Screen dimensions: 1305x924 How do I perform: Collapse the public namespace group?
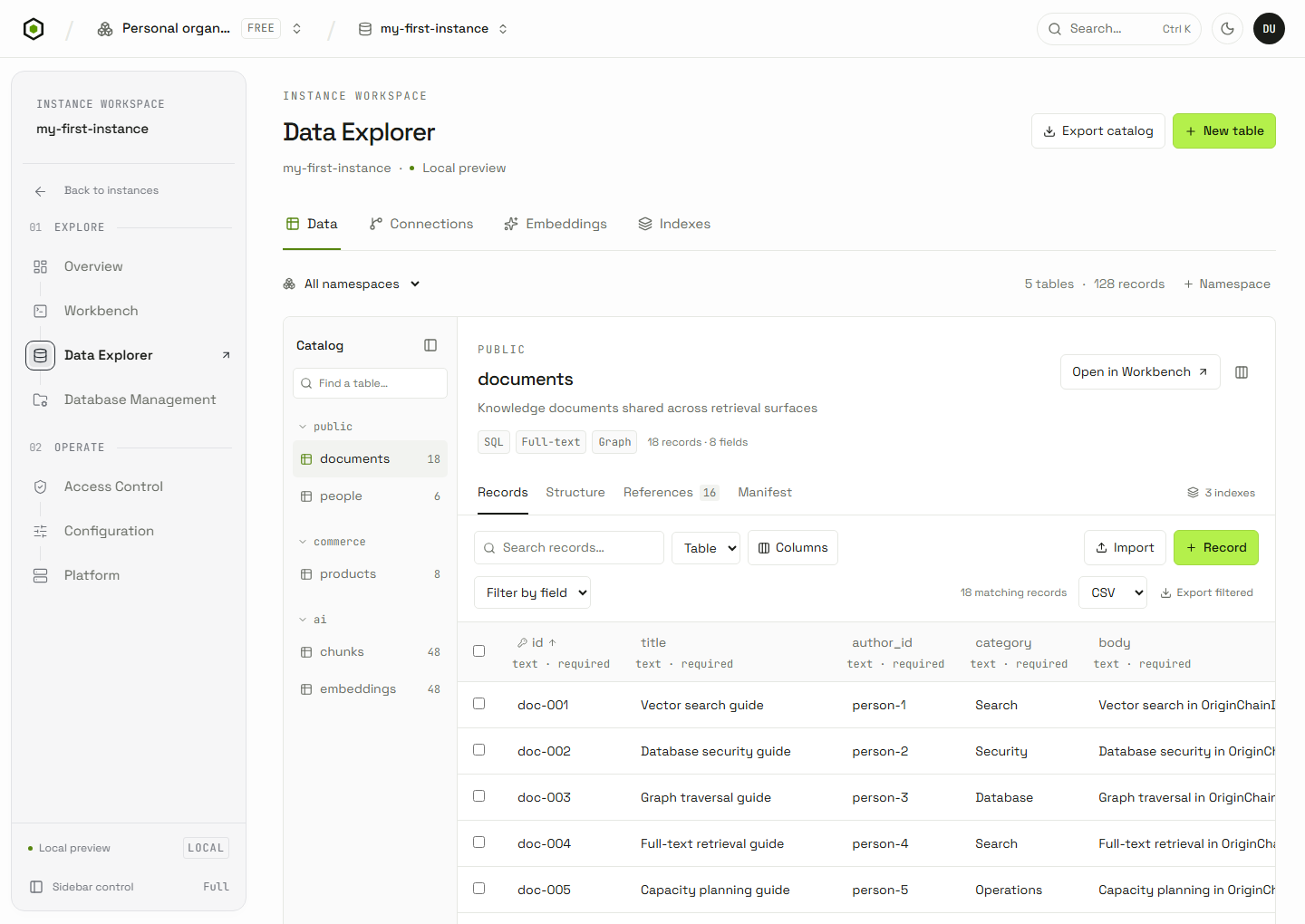point(325,427)
